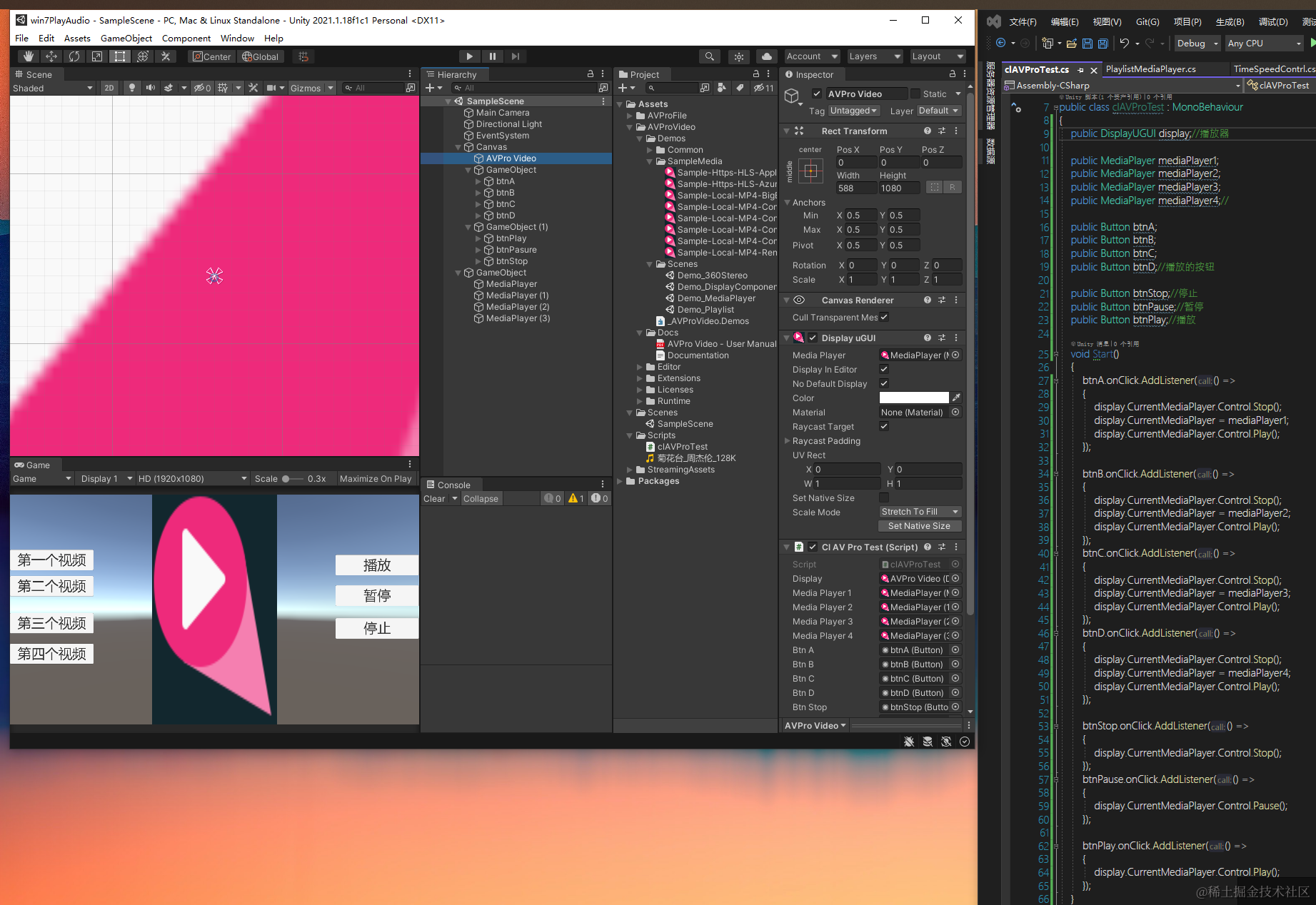
Task: Click Visual Studio Save All icon
Action: (x=1102, y=43)
